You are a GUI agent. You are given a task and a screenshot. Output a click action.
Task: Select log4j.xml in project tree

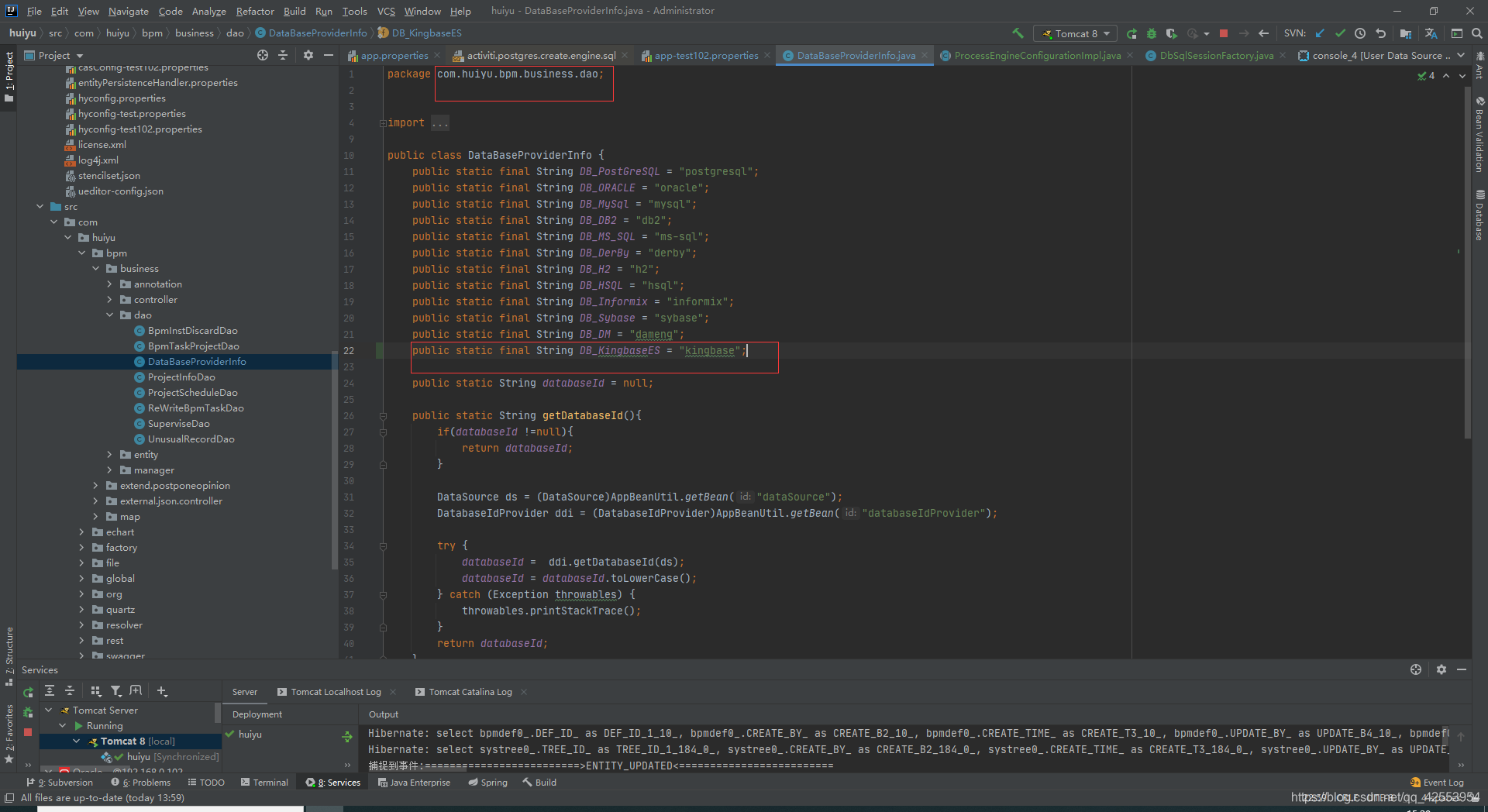click(98, 160)
